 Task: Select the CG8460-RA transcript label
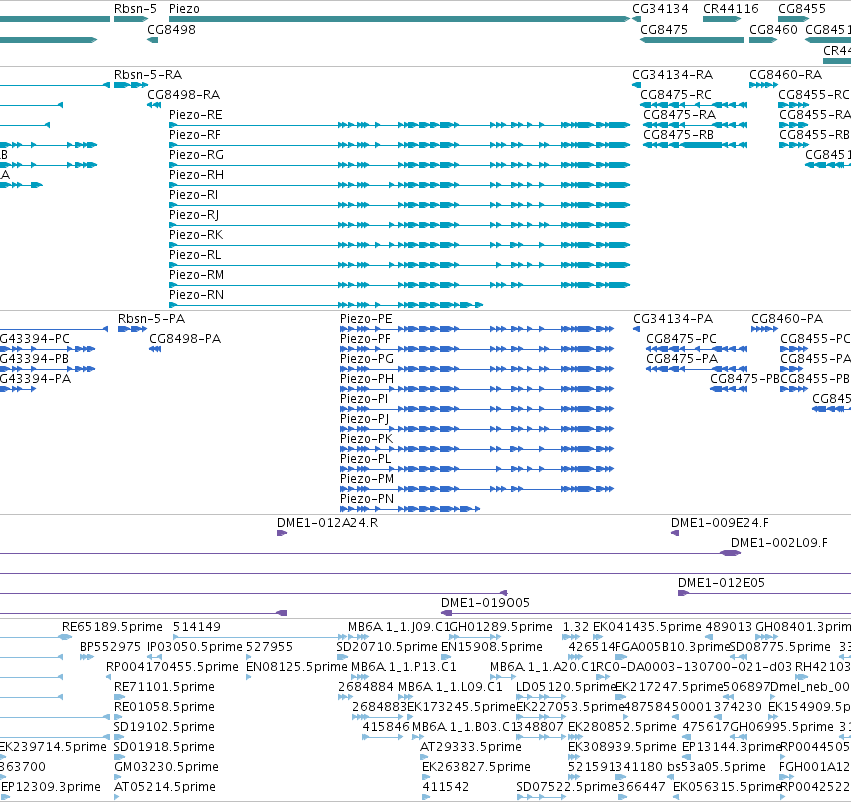(x=785, y=75)
